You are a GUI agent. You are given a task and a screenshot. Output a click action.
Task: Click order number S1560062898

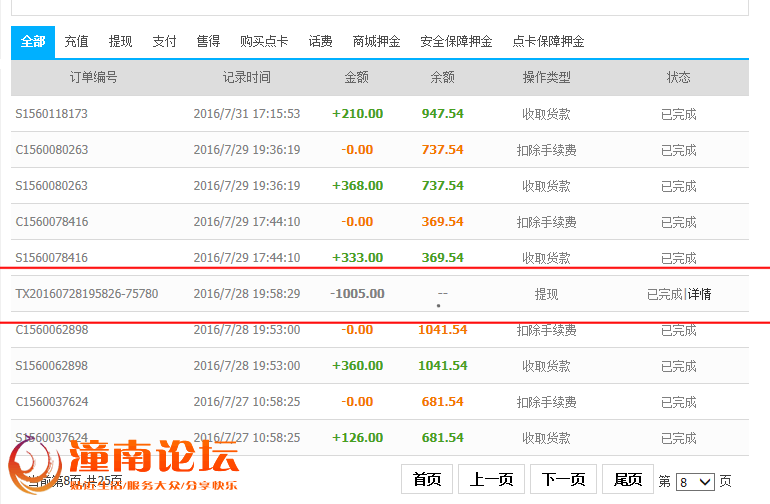(x=52, y=366)
